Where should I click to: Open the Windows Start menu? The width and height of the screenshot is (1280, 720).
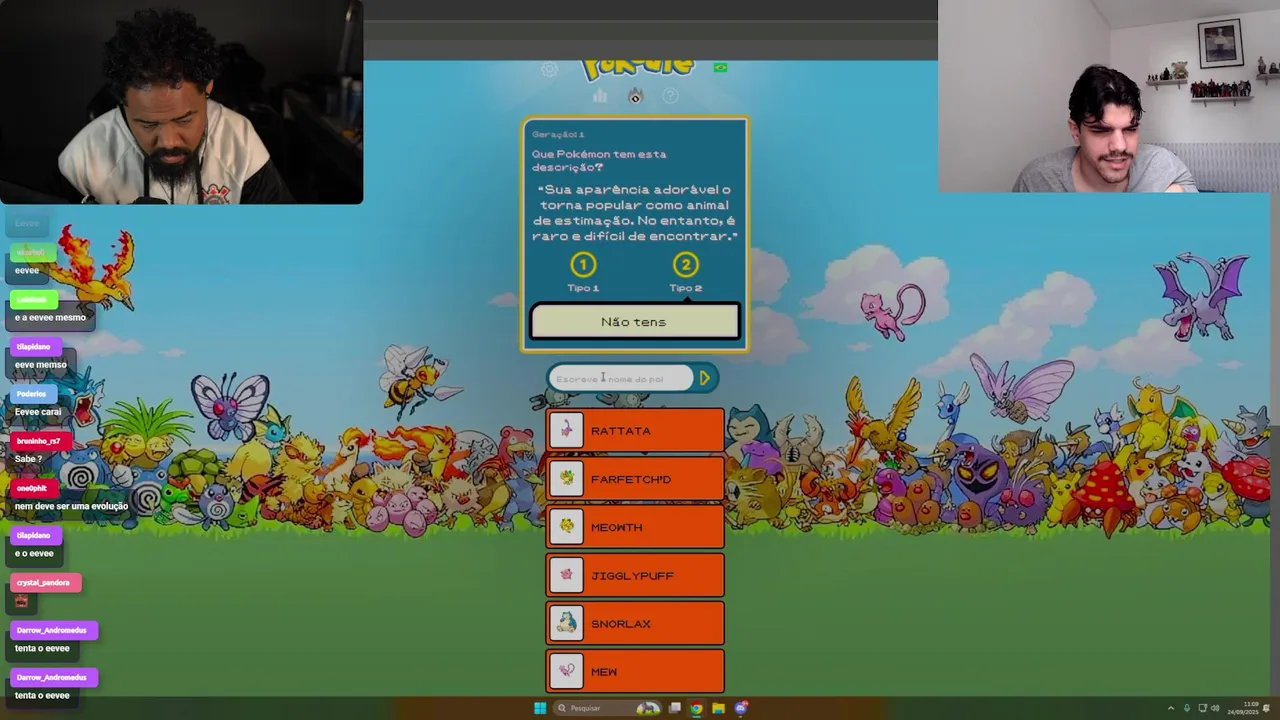[540, 708]
